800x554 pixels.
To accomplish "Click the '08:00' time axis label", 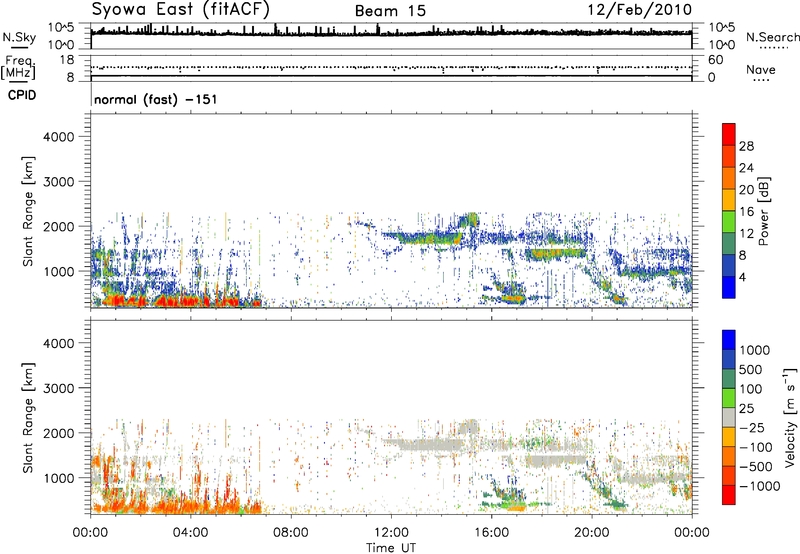I will pos(291,533).
